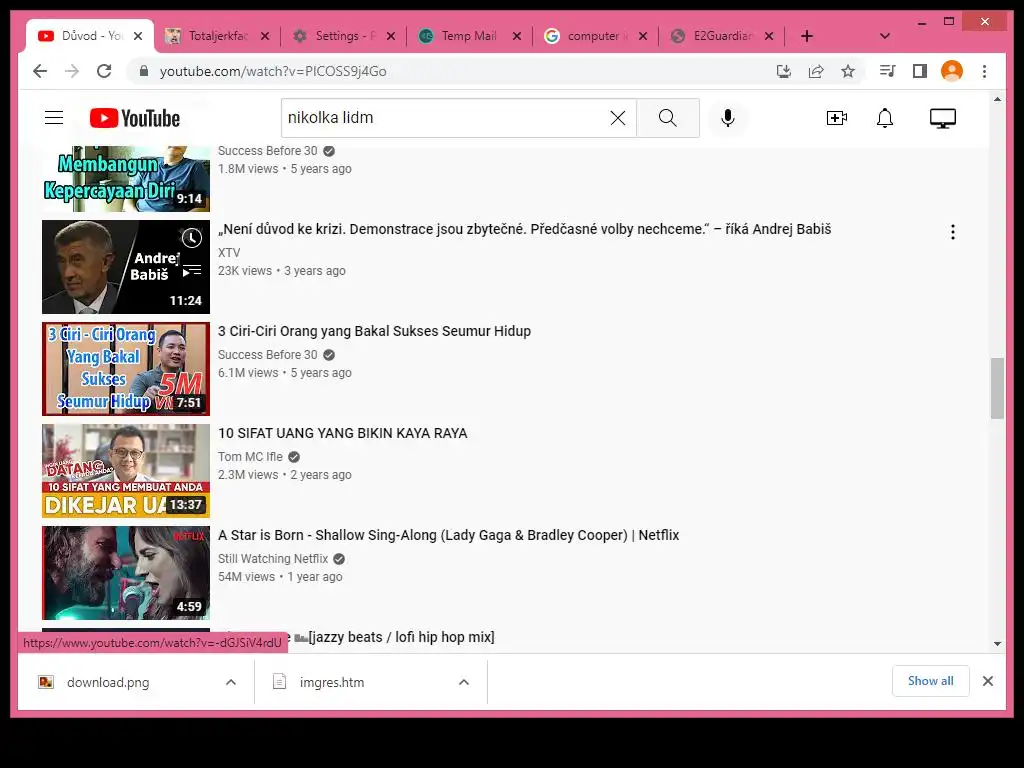Add Andrej Babiš video to Watch later
The image size is (1024, 768).
191,238
